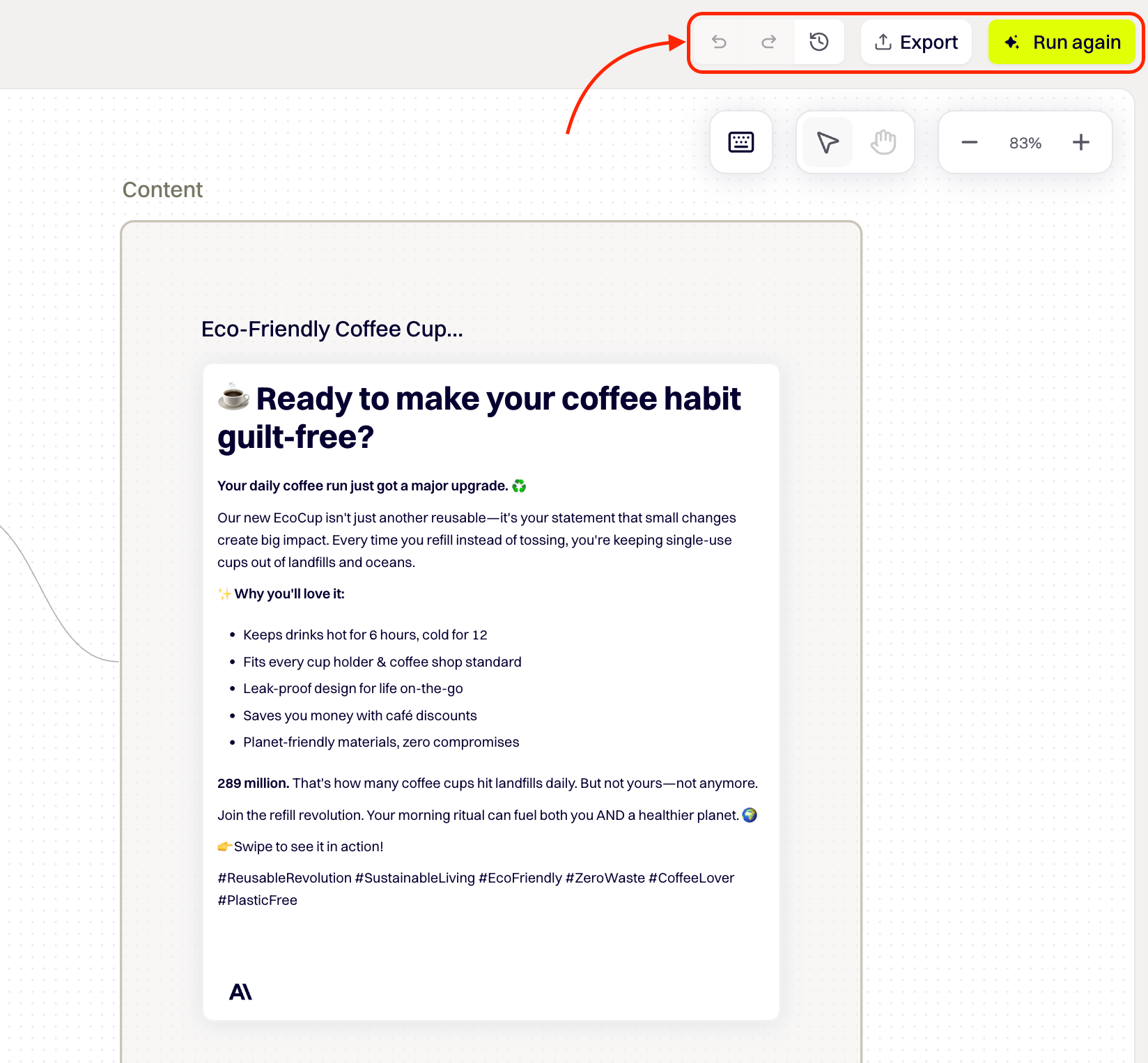Click the 83% zoom level value
This screenshot has width=1148, height=1063.
click(x=1025, y=143)
